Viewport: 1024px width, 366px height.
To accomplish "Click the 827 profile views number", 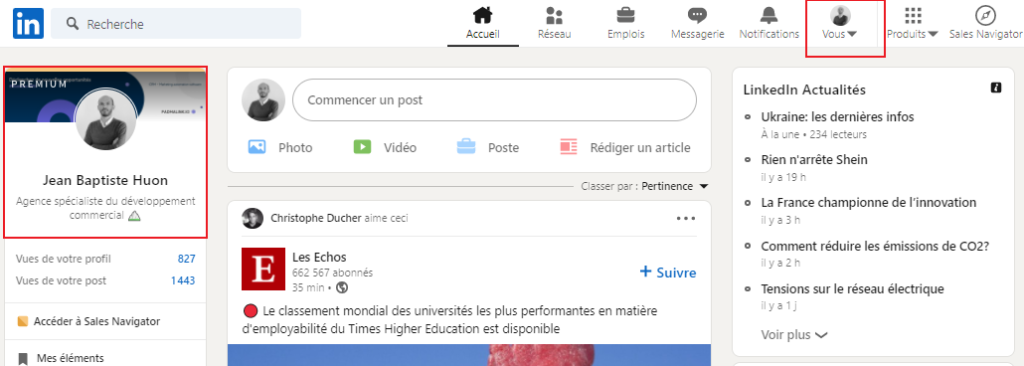I will (187, 259).
